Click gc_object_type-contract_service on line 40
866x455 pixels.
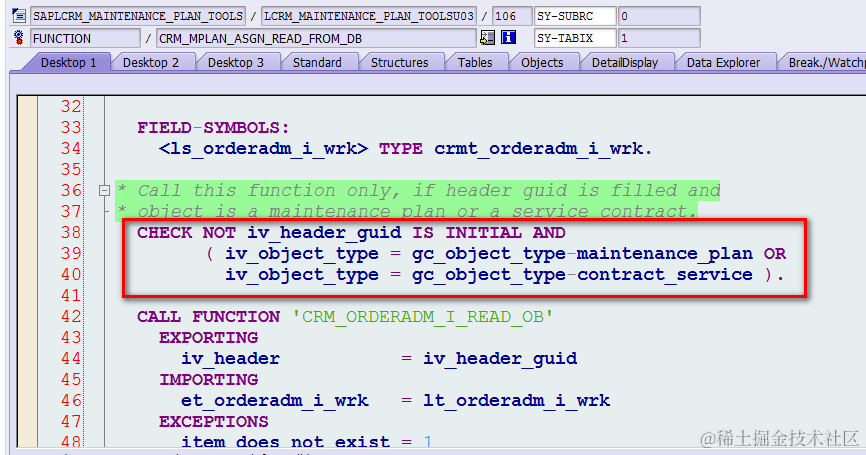[x=582, y=274]
